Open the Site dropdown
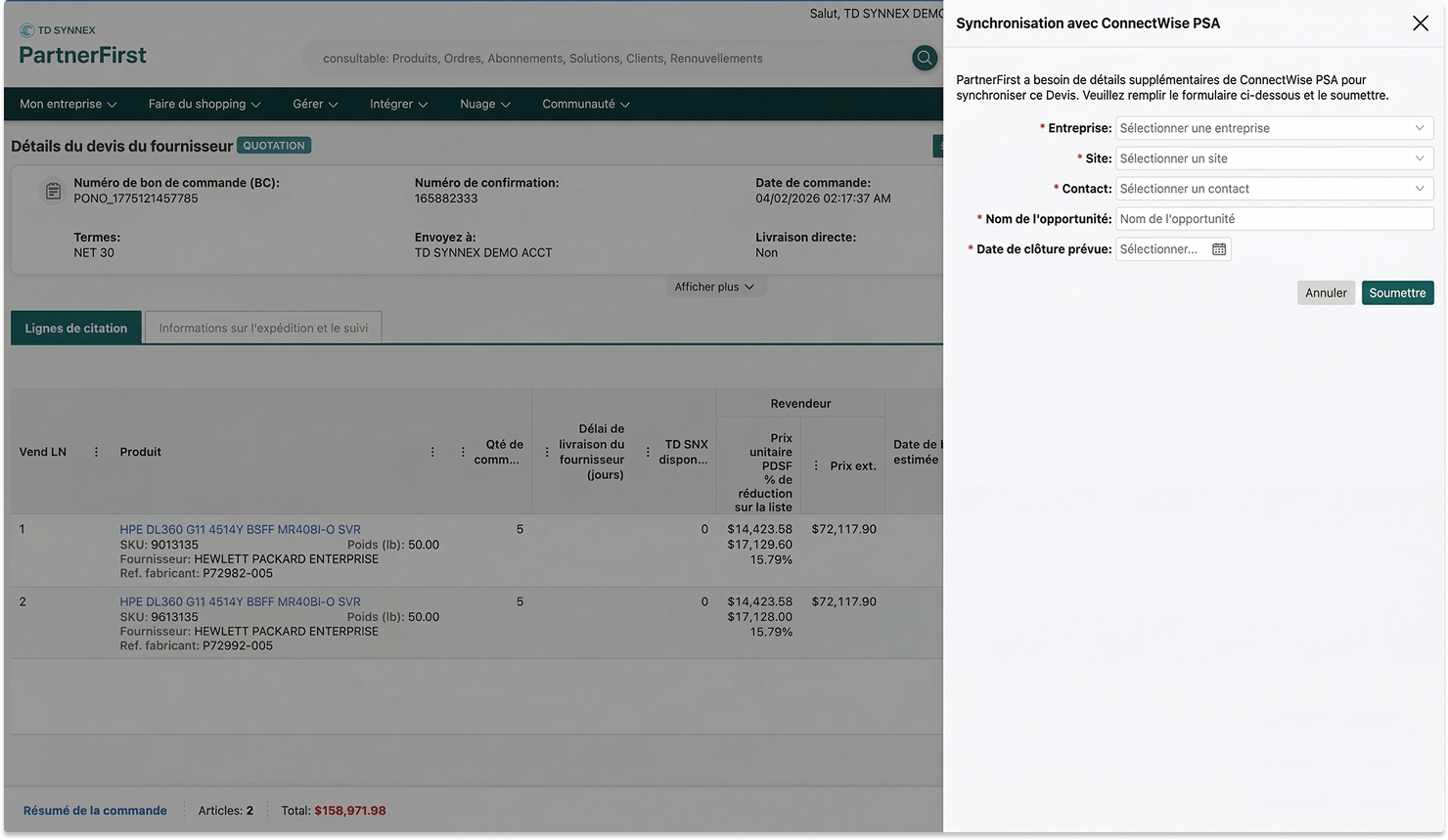This screenshot has width=1448, height=840. [x=1274, y=158]
